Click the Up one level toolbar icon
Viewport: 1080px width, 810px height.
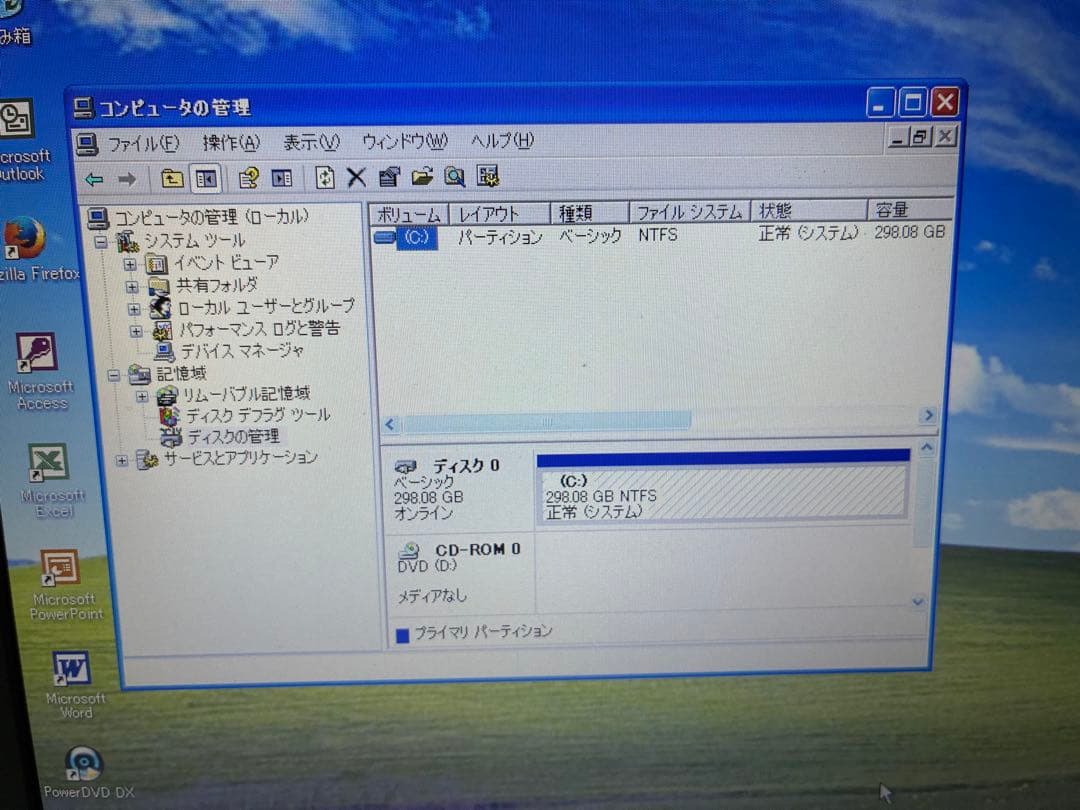(171, 177)
